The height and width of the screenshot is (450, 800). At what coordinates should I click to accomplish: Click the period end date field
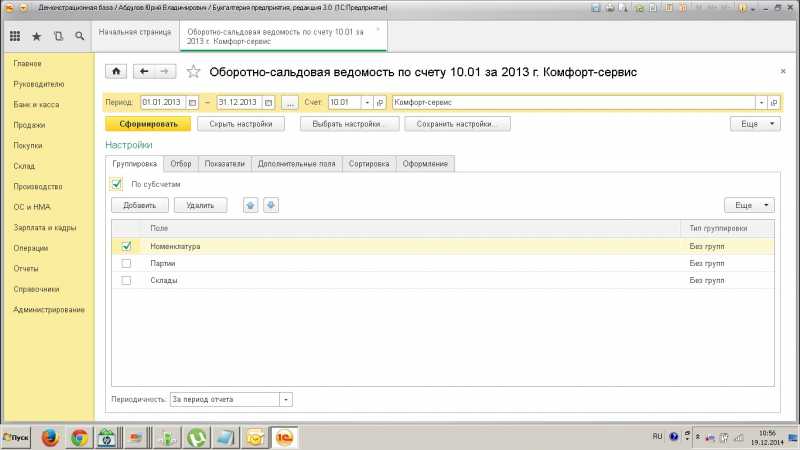239,103
